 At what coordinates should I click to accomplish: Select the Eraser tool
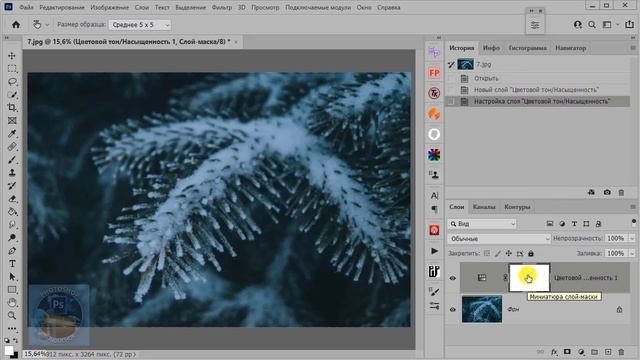tap(12, 199)
